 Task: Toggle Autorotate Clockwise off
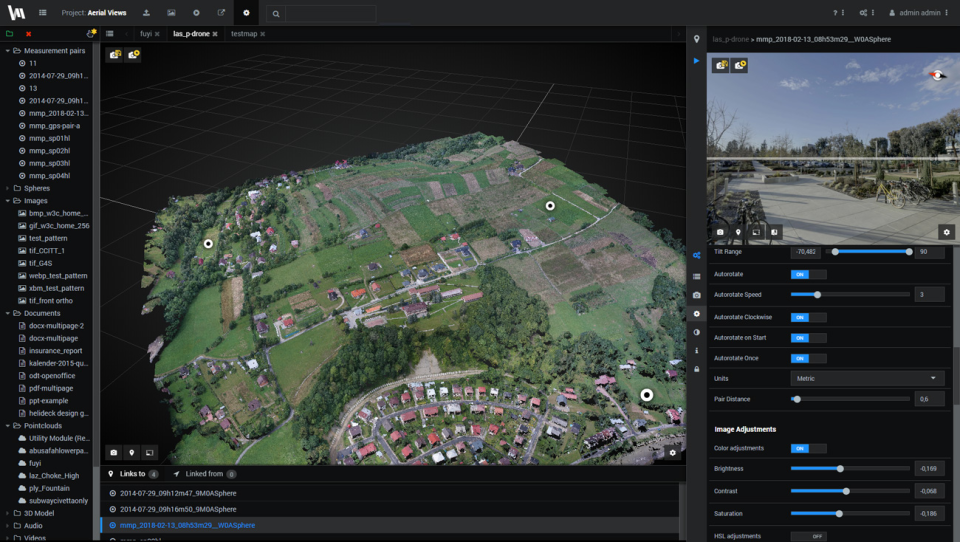click(x=808, y=317)
